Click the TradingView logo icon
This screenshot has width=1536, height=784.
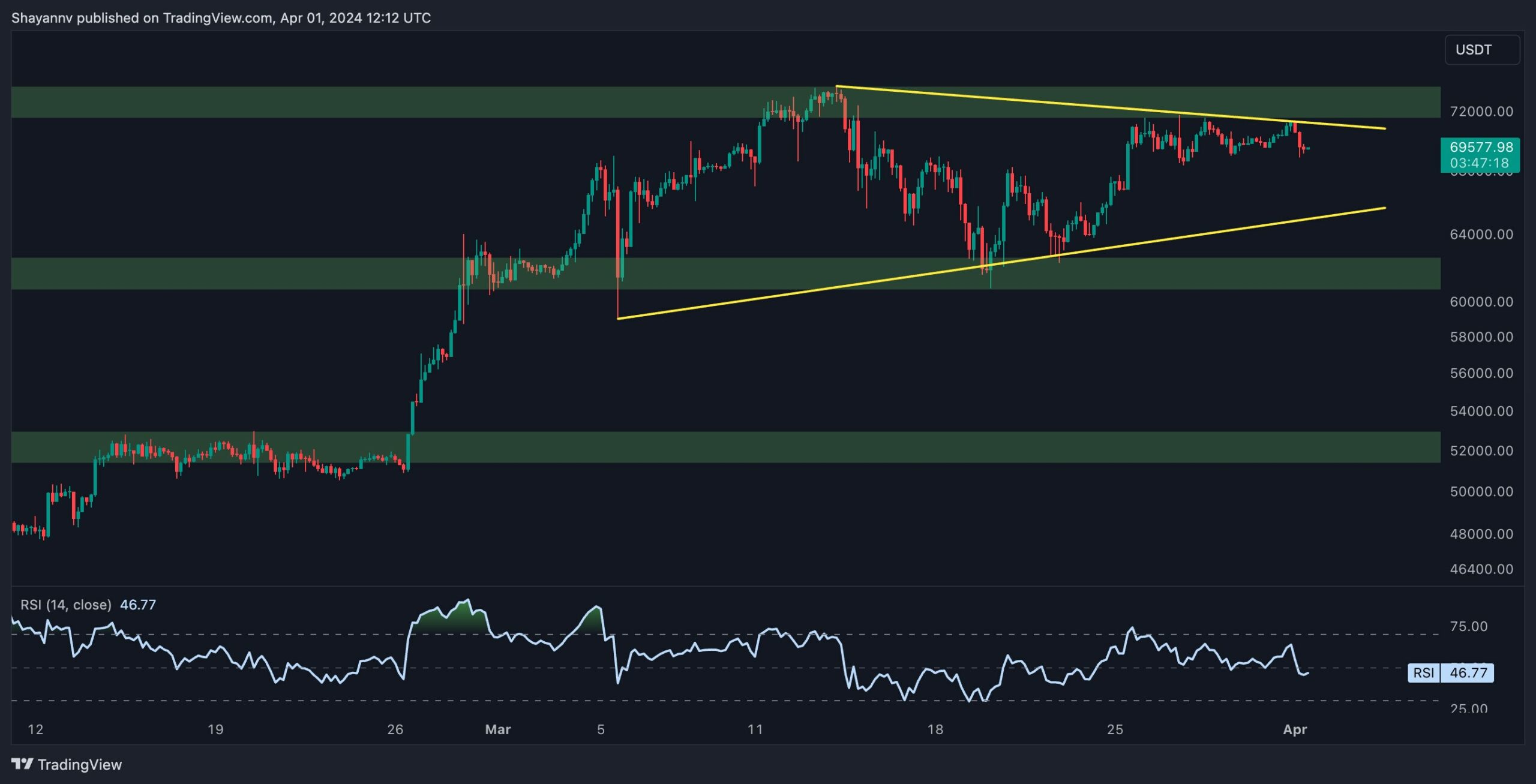[x=22, y=764]
